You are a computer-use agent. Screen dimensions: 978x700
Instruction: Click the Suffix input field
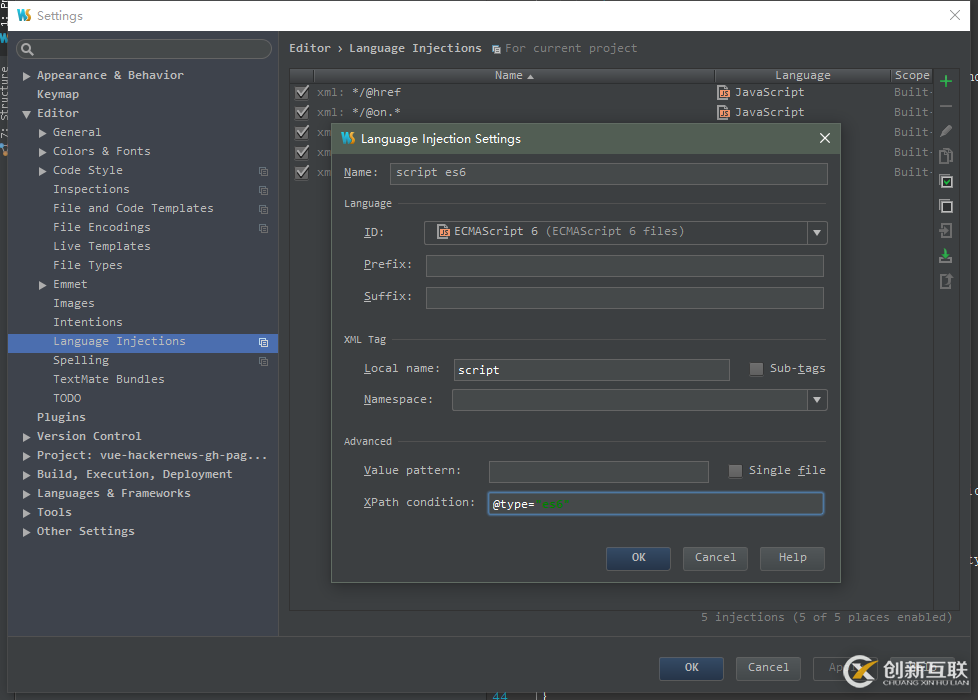tap(624, 298)
